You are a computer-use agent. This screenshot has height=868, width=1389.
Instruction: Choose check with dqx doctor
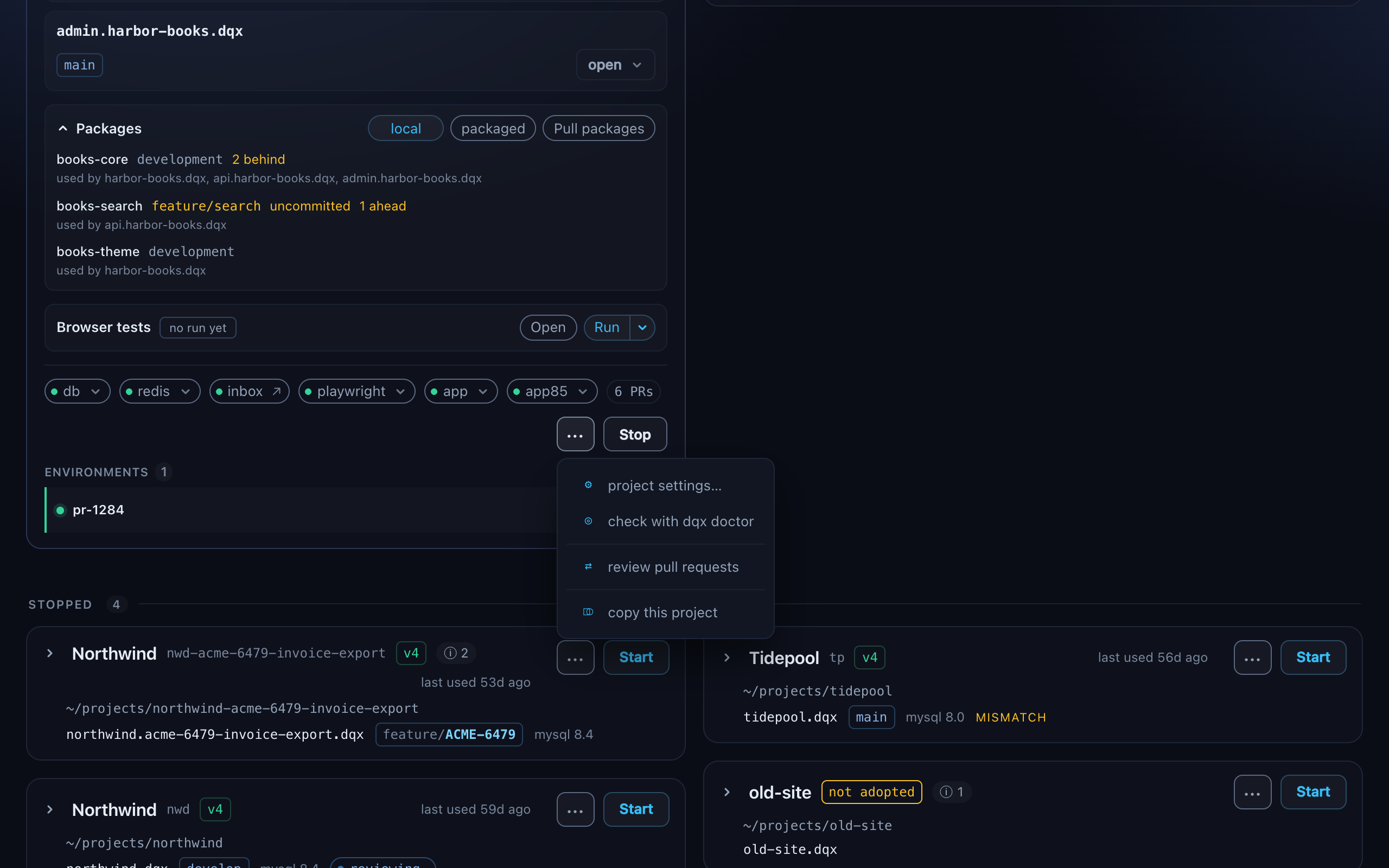click(x=665, y=521)
